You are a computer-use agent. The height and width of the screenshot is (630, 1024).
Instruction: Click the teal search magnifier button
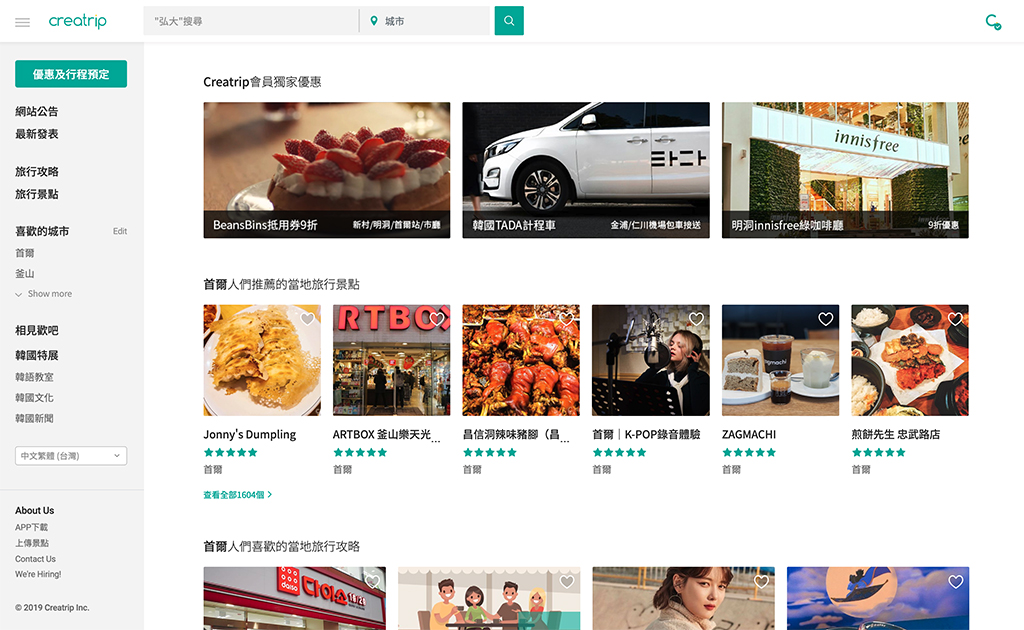[509, 21]
